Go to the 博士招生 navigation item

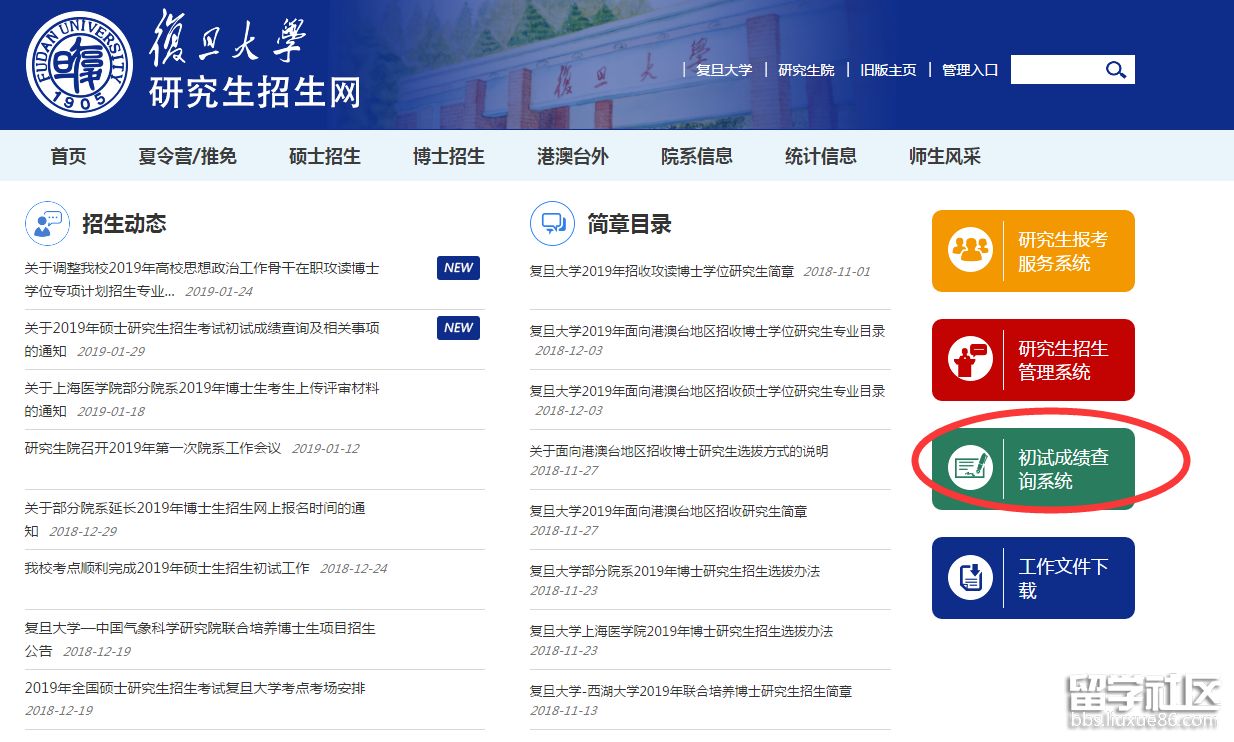(448, 156)
